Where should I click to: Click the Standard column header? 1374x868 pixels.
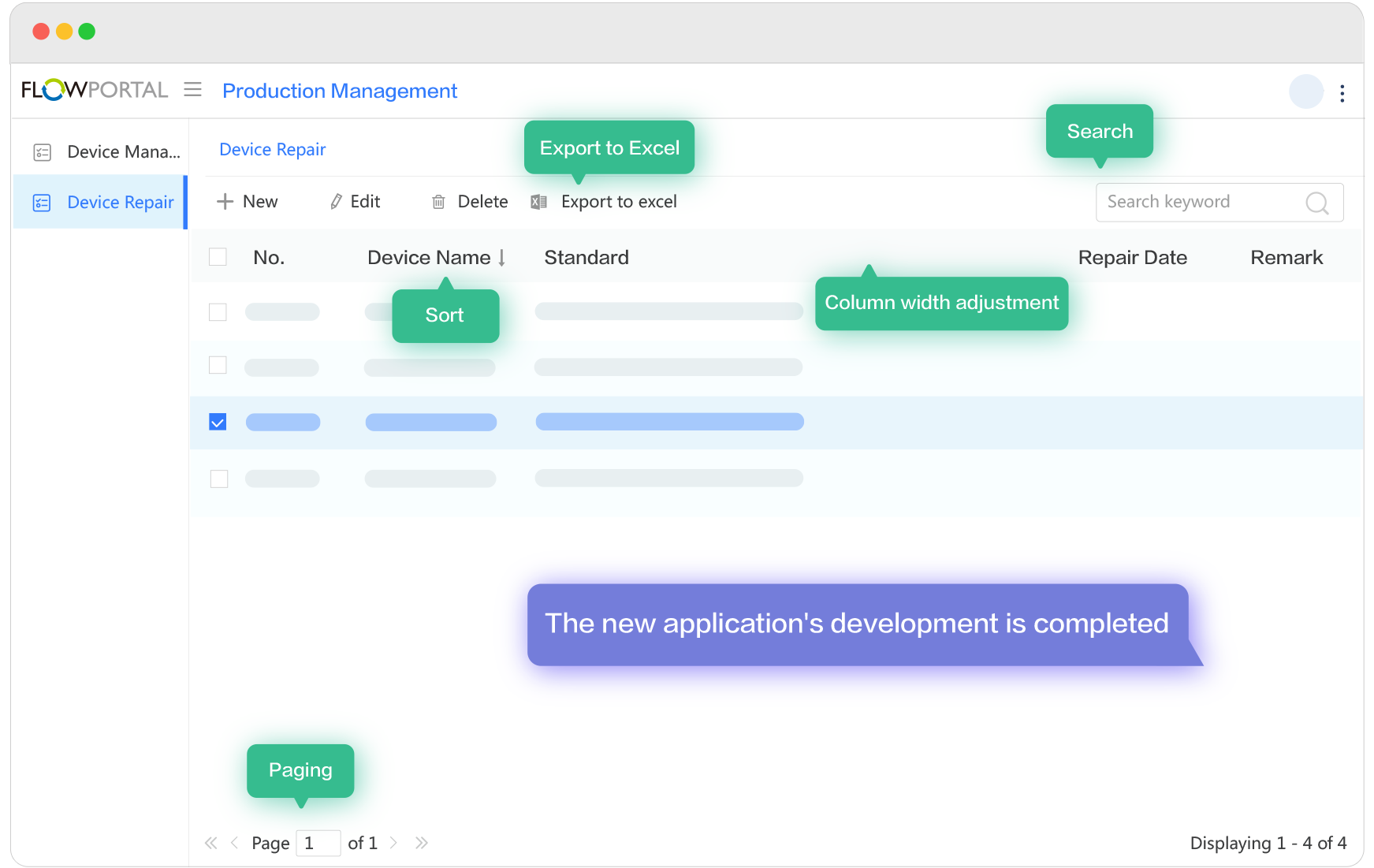point(586,258)
